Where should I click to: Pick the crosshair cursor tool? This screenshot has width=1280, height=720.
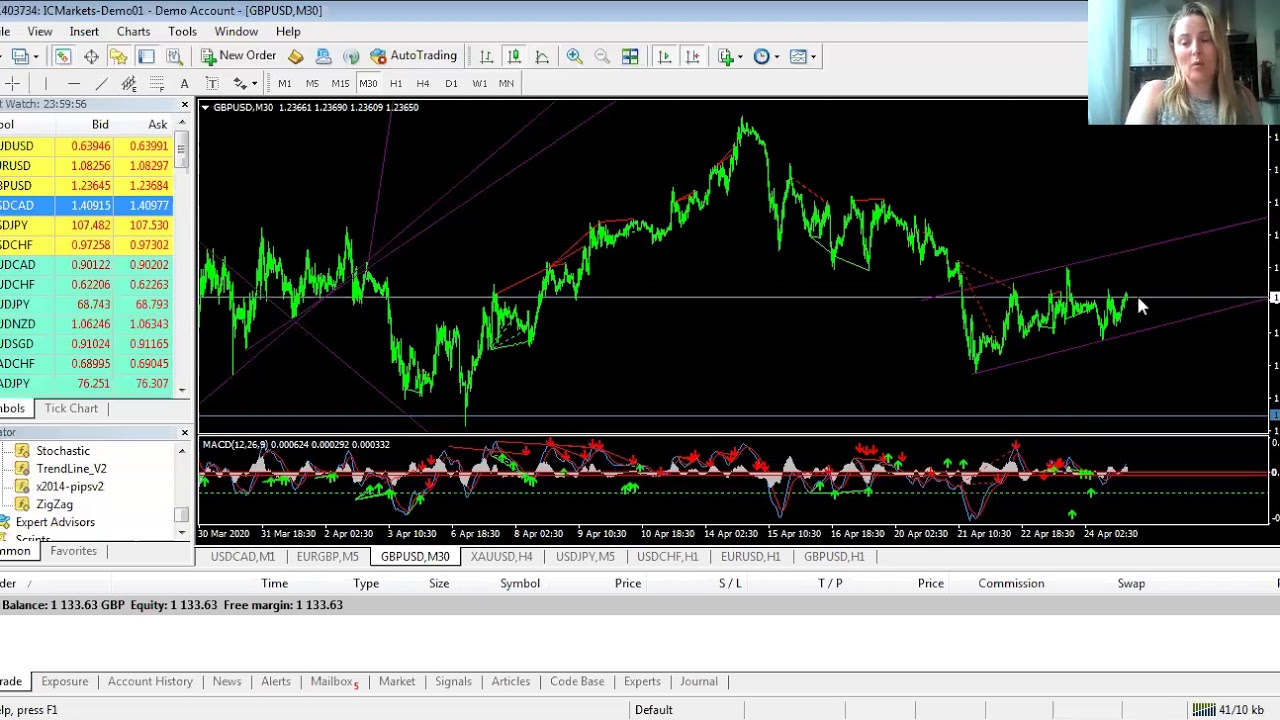coord(12,83)
